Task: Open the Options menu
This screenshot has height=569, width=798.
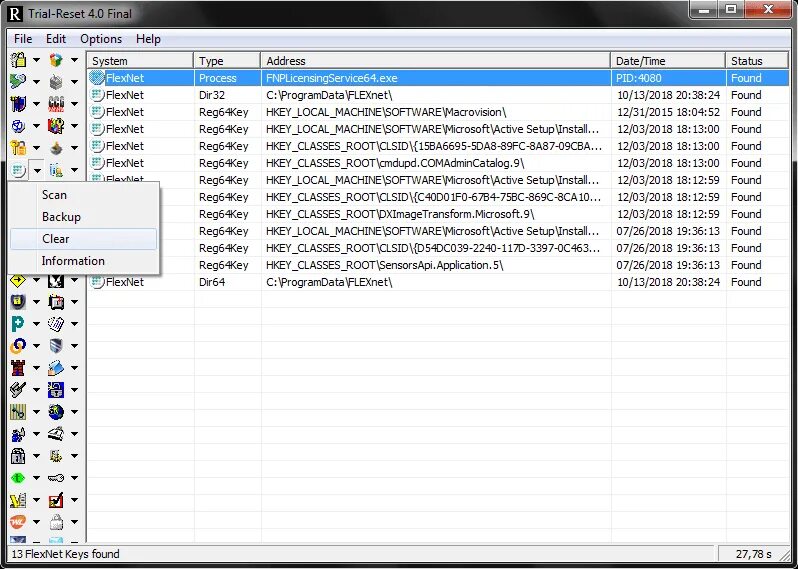Action: coord(101,39)
